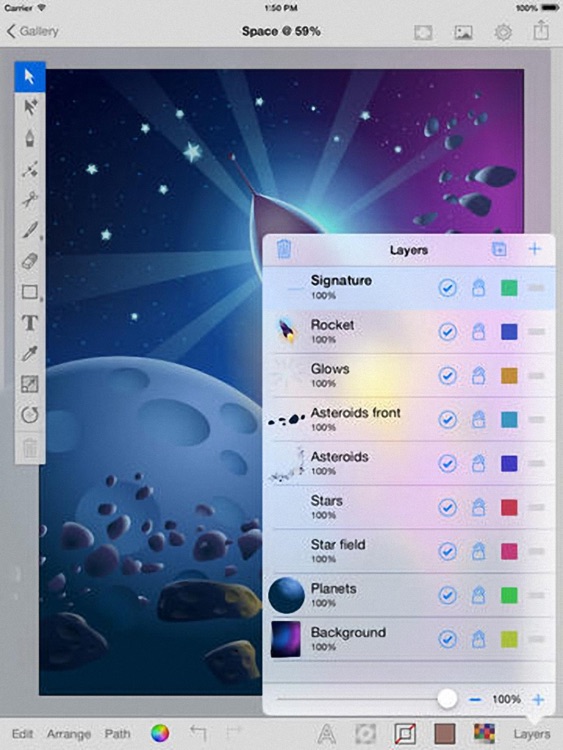
Task: Select the Scale tool
Action: pyautogui.click(x=30, y=384)
